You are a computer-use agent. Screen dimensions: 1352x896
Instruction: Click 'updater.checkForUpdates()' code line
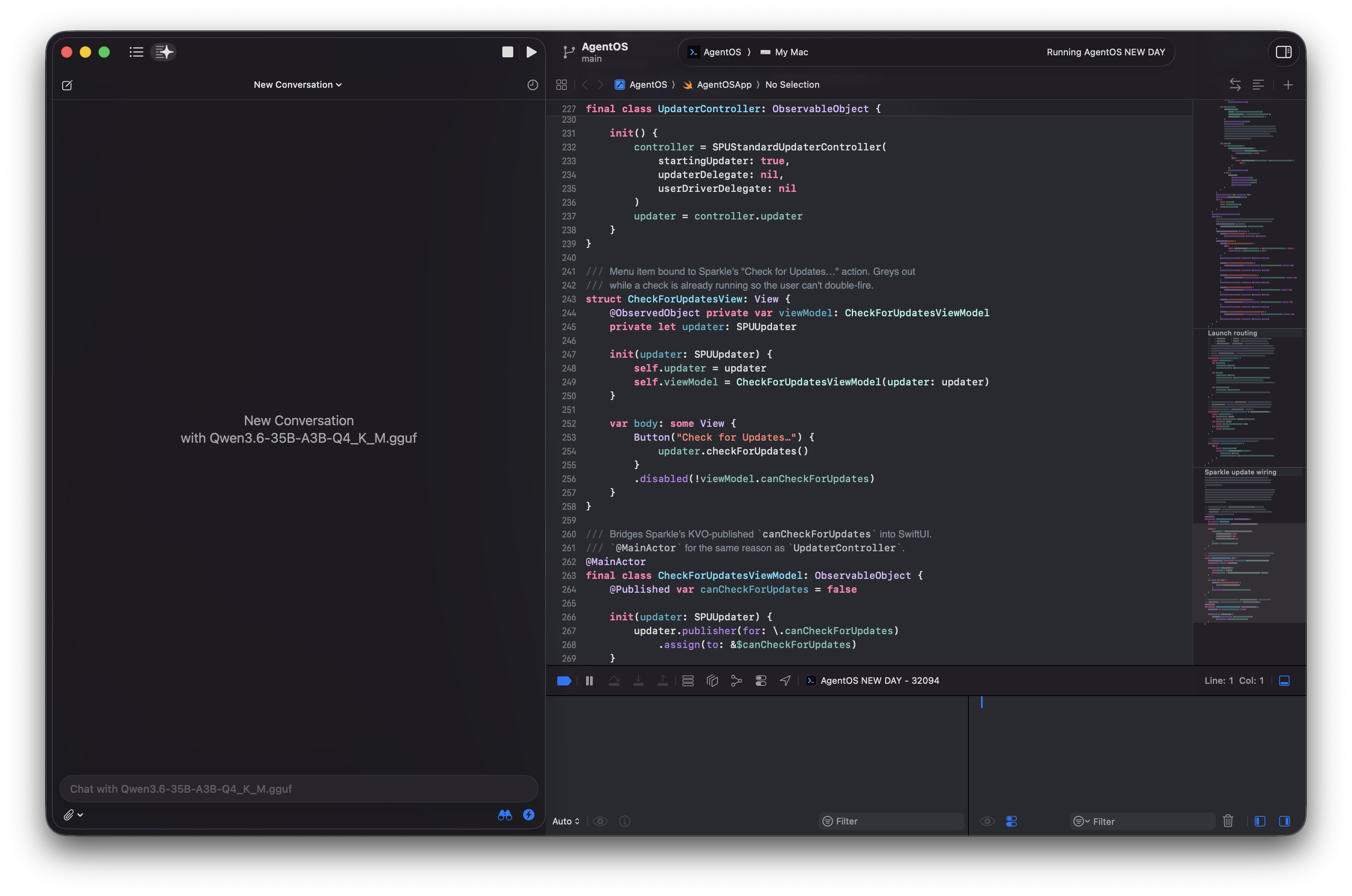coord(733,451)
